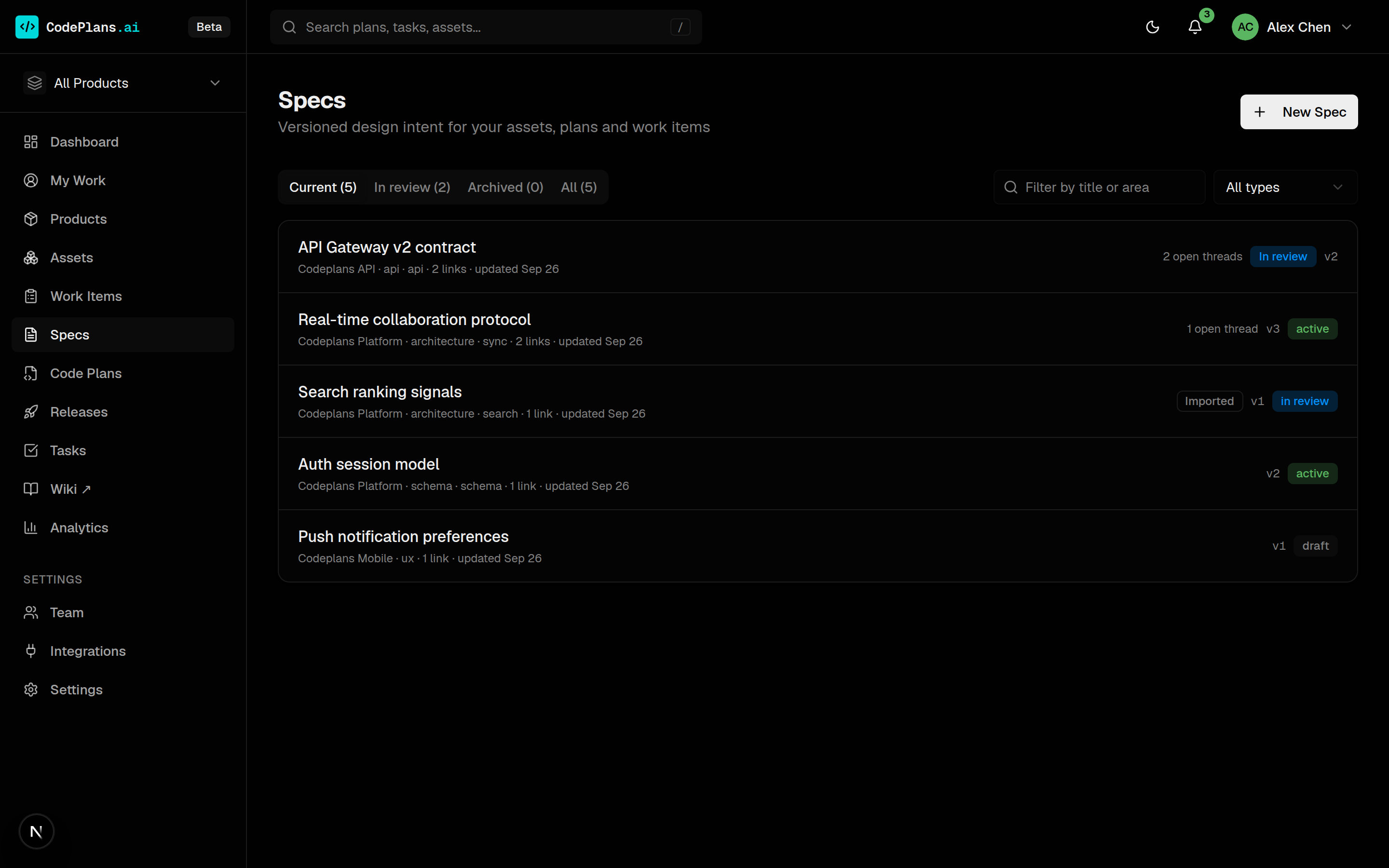Click the CodePlans.ai logo icon

click(x=27, y=27)
